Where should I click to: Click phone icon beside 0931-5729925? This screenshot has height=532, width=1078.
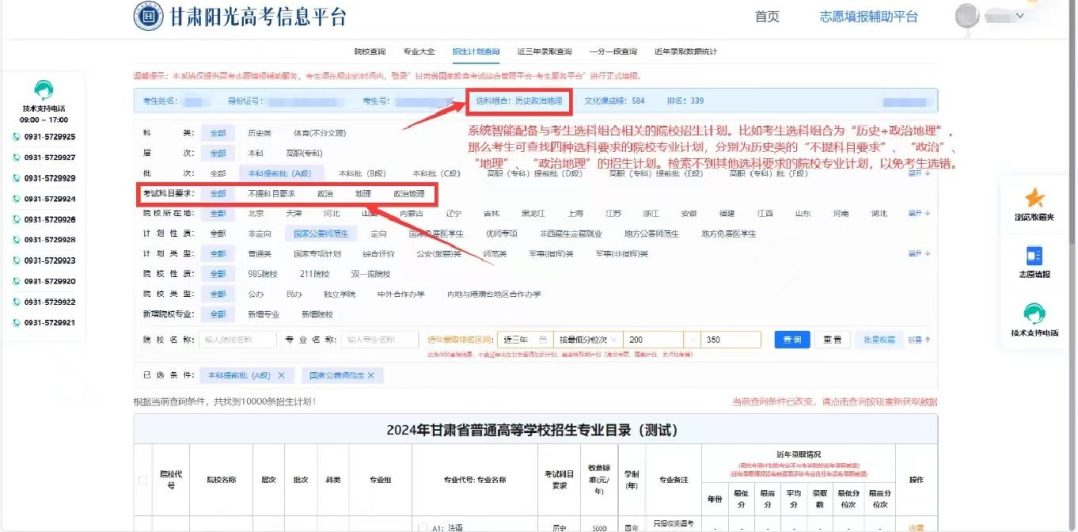click(16, 137)
